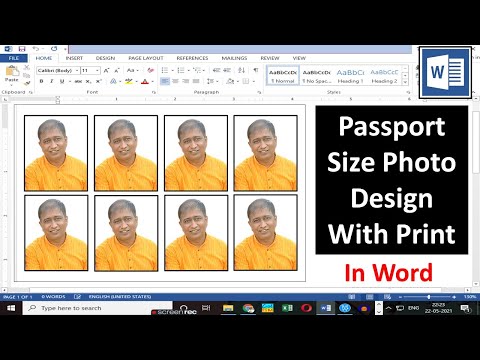Toggle Superscript x² button
480x360 pixels.
[x=98, y=81]
